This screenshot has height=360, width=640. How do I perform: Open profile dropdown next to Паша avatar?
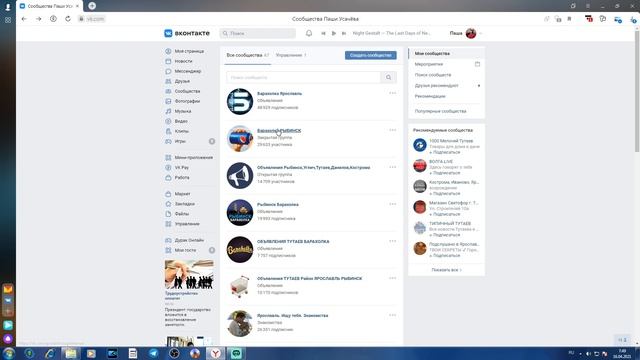pos(480,33)
